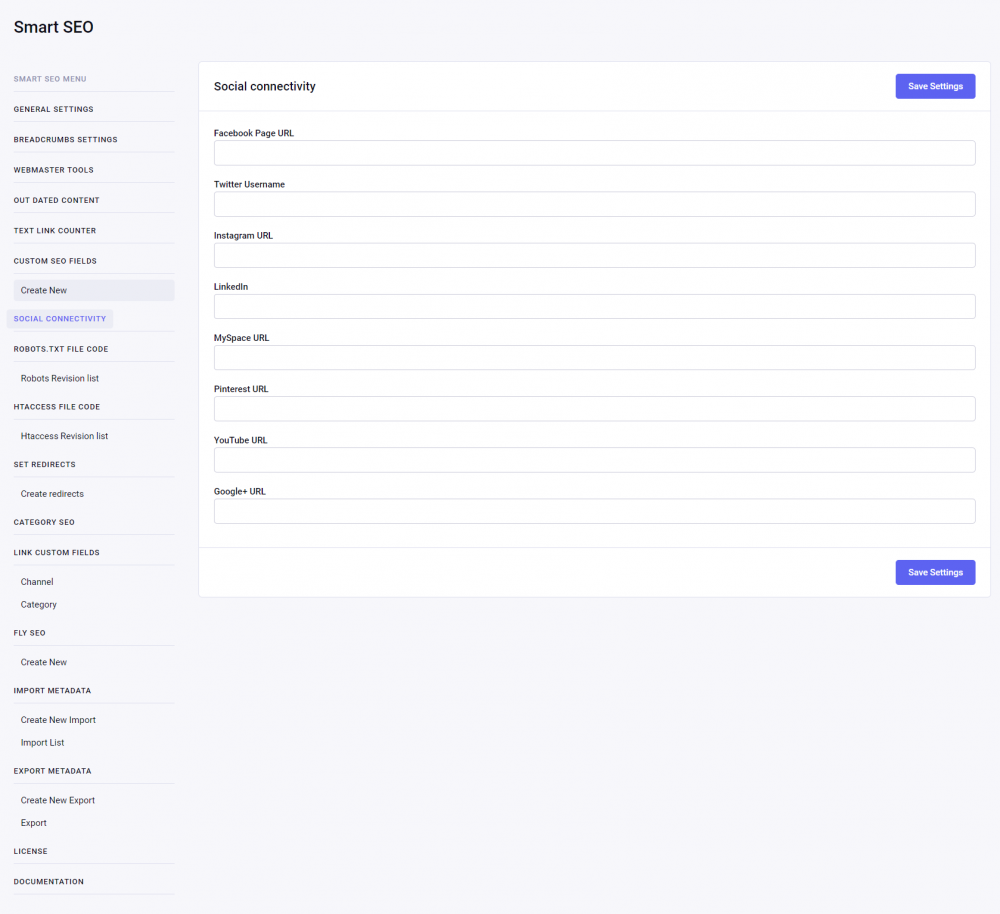Click Create New under Custom SEO Fields
The height and width of the screenshot is (914, 1000).
(44, 290)
